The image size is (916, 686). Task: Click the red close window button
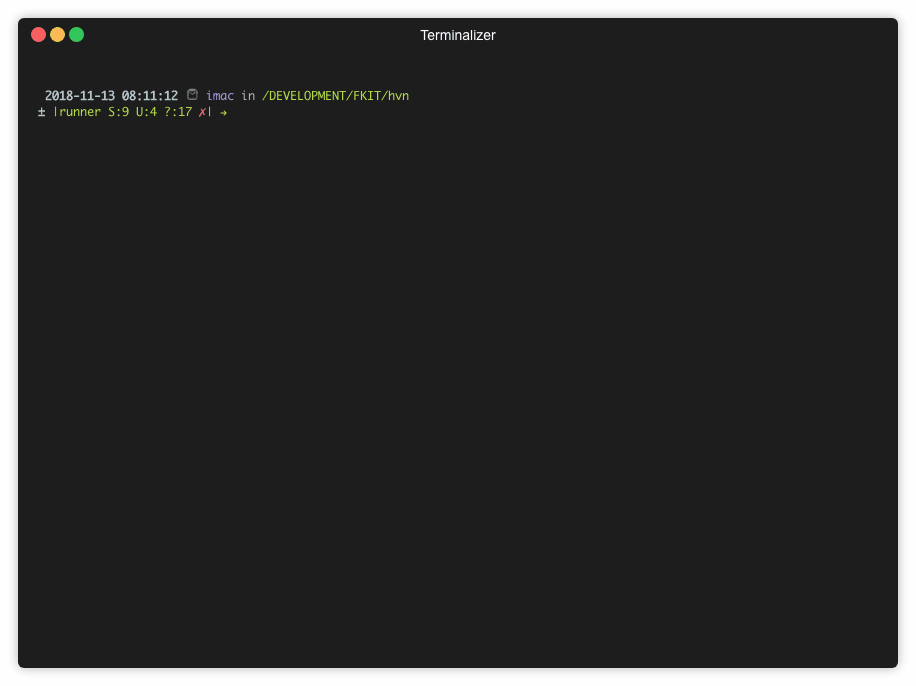tap(39, 35)
